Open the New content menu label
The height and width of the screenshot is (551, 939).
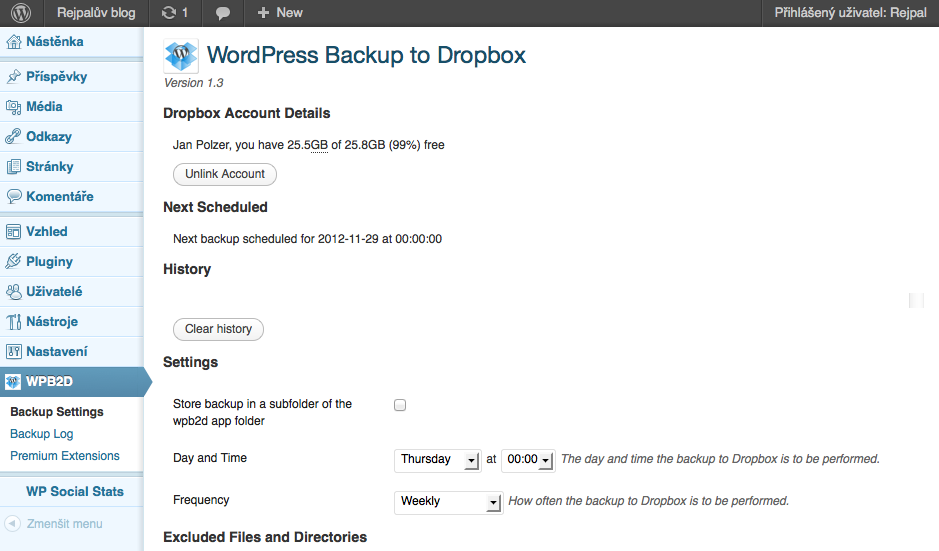(x=289, y=13)
